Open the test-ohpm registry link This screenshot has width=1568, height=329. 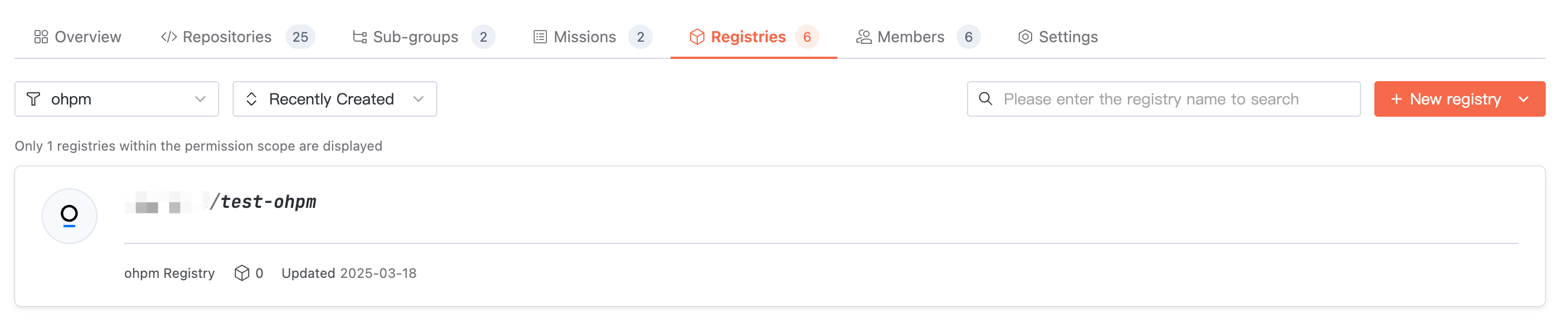[268, 202]
